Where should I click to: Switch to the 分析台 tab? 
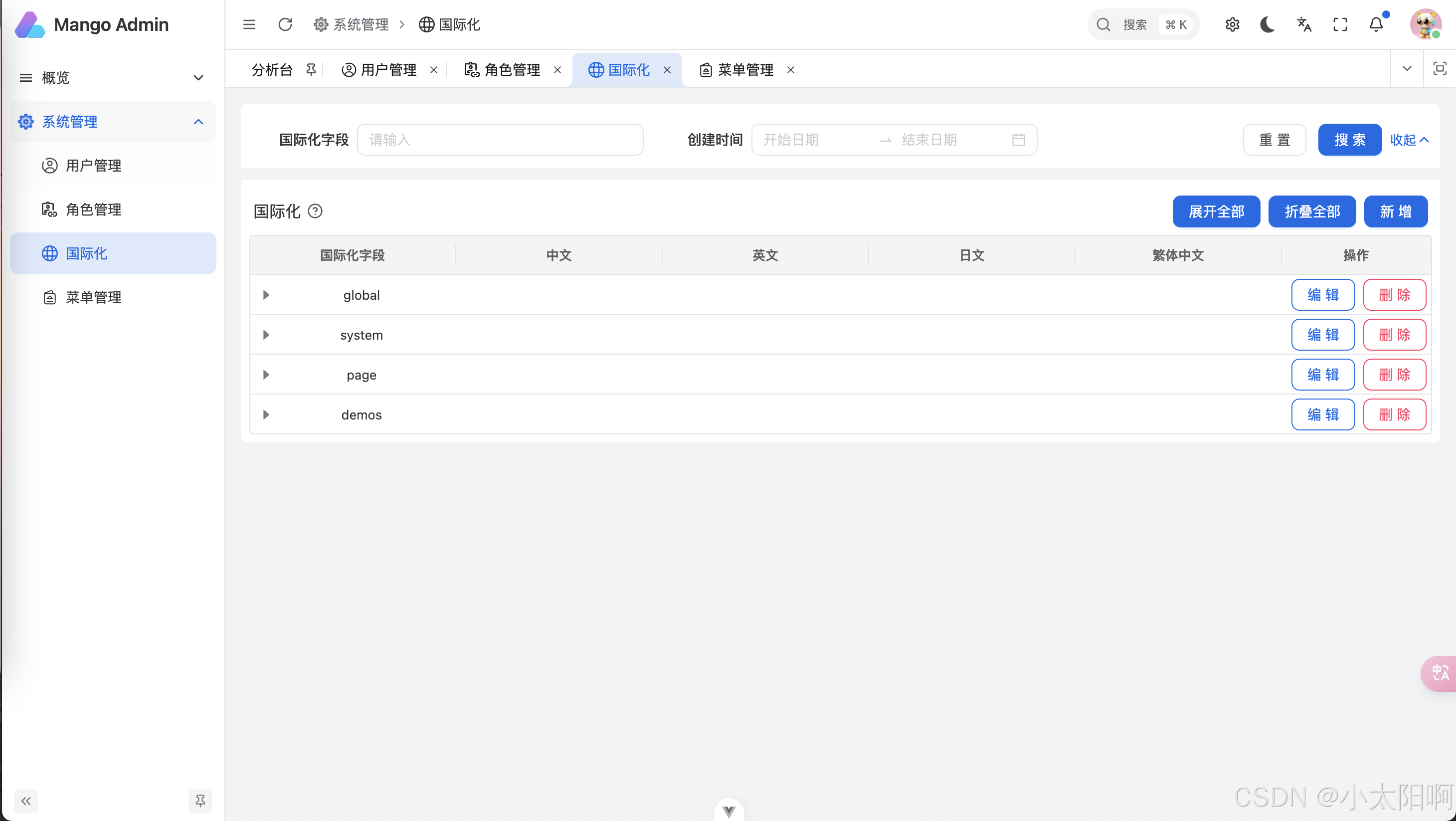272,69
